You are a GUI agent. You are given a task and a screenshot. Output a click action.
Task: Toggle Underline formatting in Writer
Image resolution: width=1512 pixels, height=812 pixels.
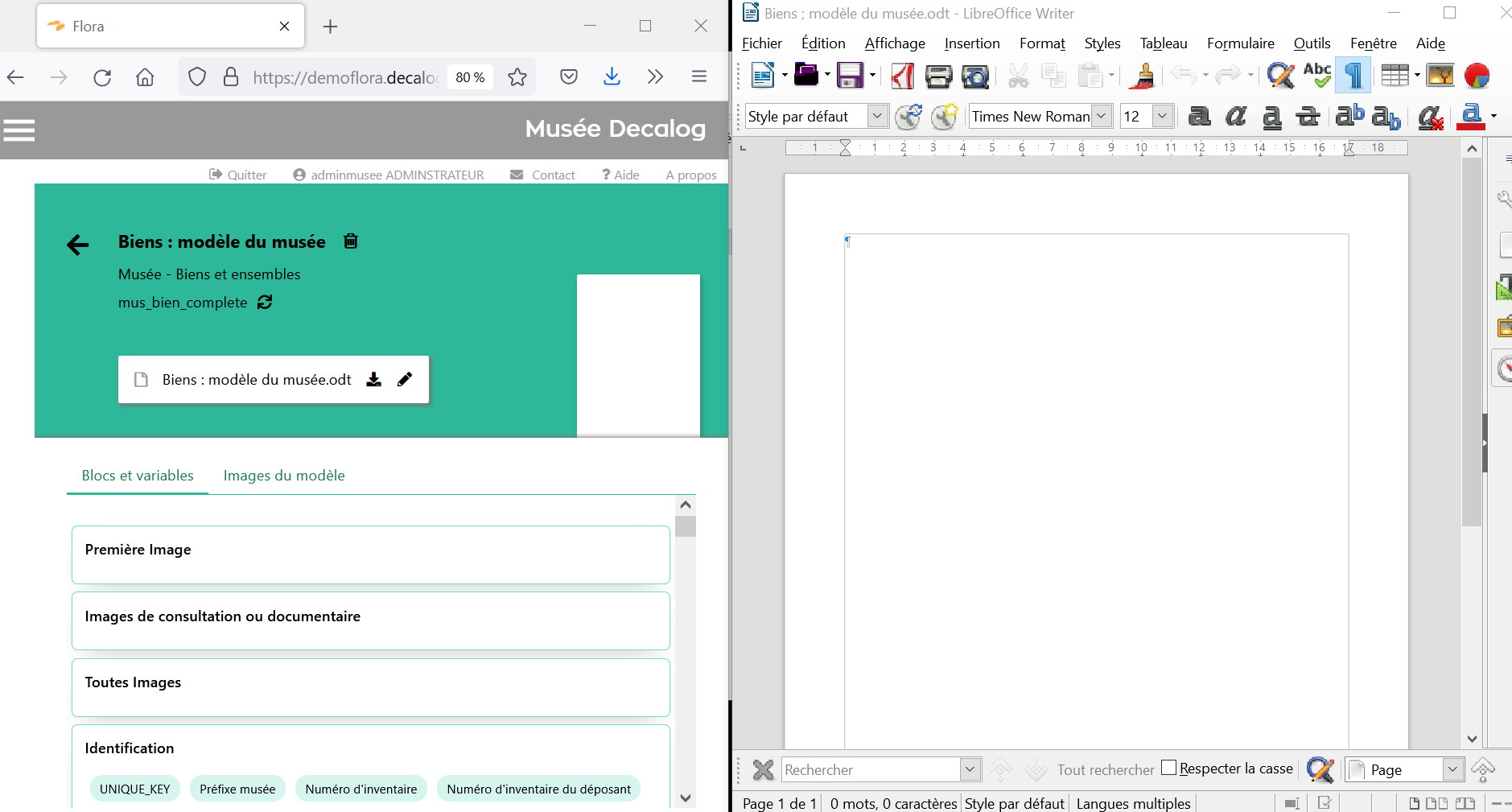tap(1271, 117)
